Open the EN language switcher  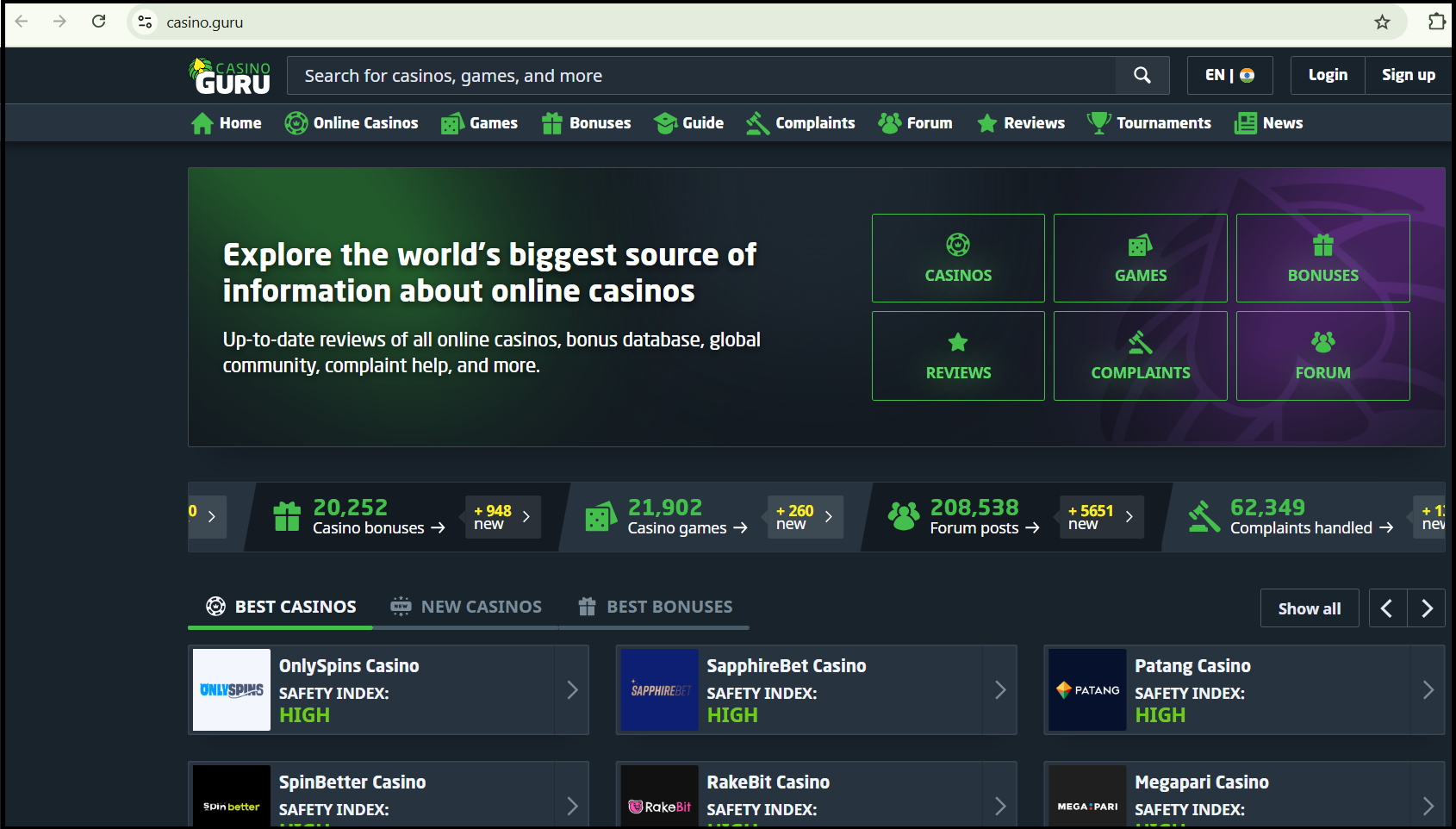1229,75
